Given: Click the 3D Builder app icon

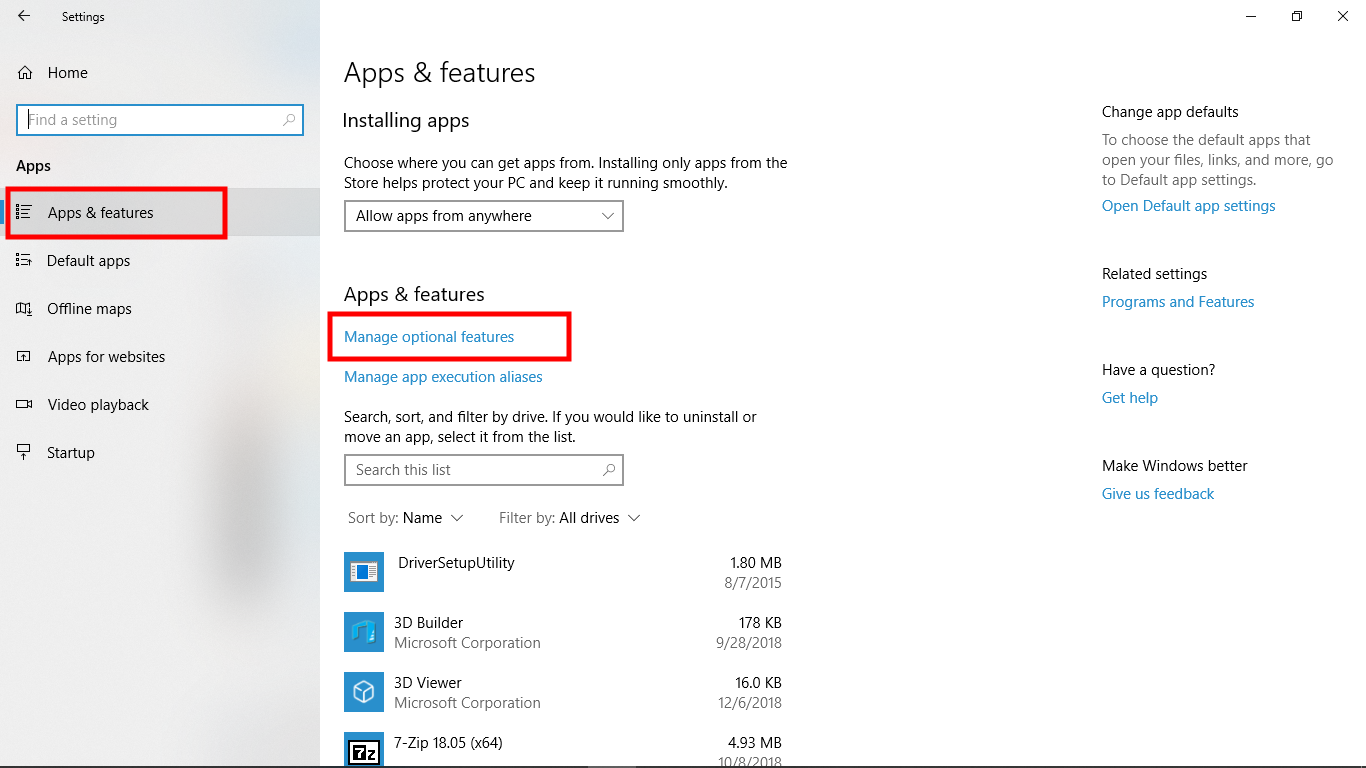Looking at the screenshot, I should pos(364,632).
